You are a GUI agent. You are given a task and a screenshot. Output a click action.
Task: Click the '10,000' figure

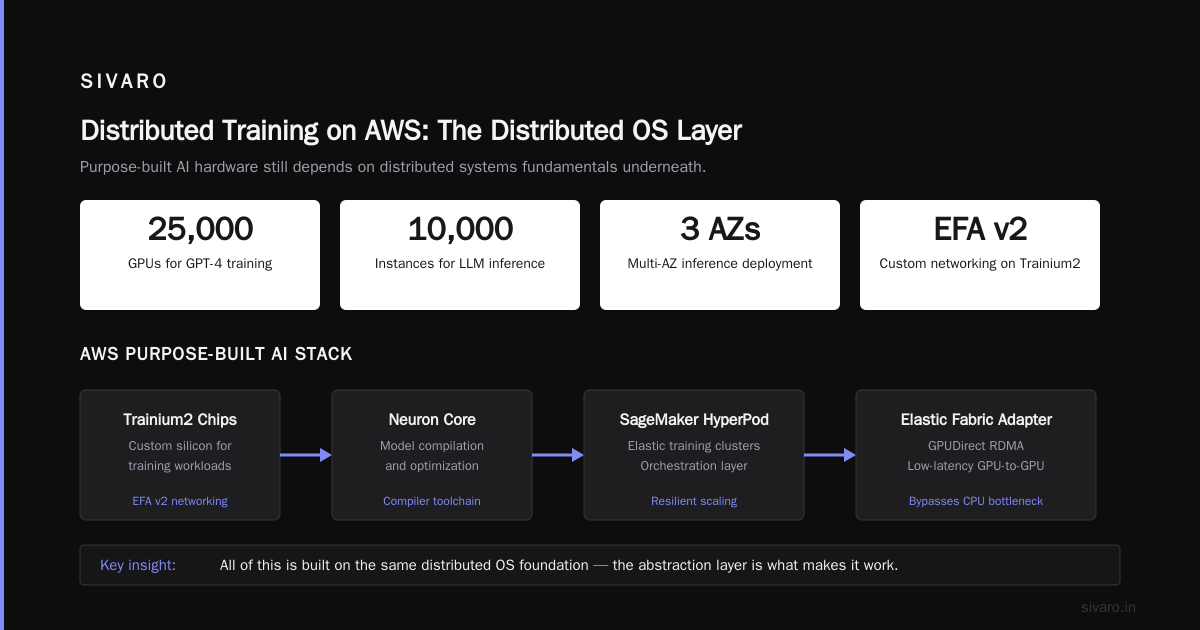click(460, 229)
